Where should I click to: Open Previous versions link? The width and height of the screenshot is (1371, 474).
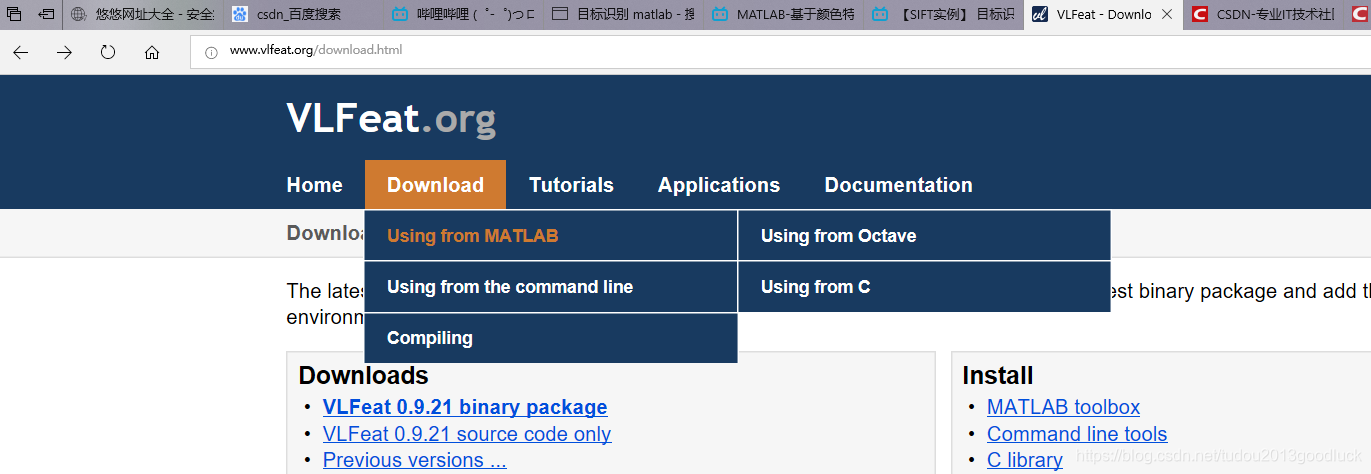(415, 460)
